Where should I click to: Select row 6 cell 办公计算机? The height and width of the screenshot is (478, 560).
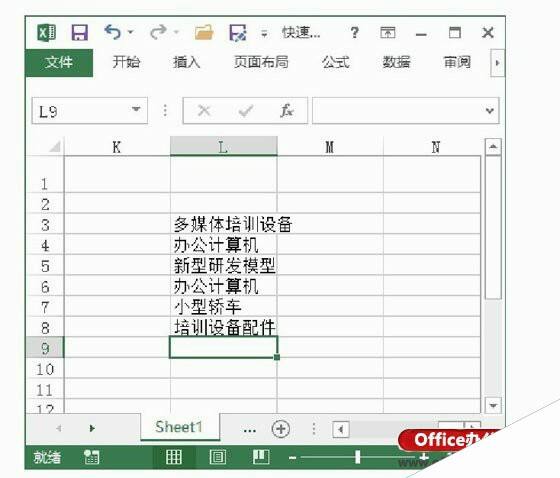224,286
